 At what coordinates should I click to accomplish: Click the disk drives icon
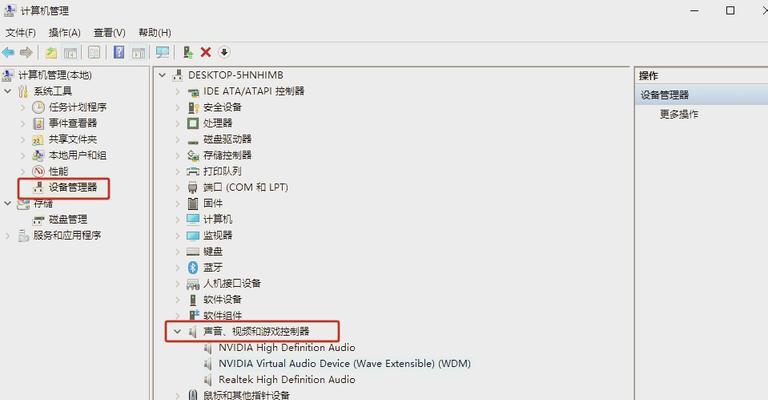[x=193, y=141]
